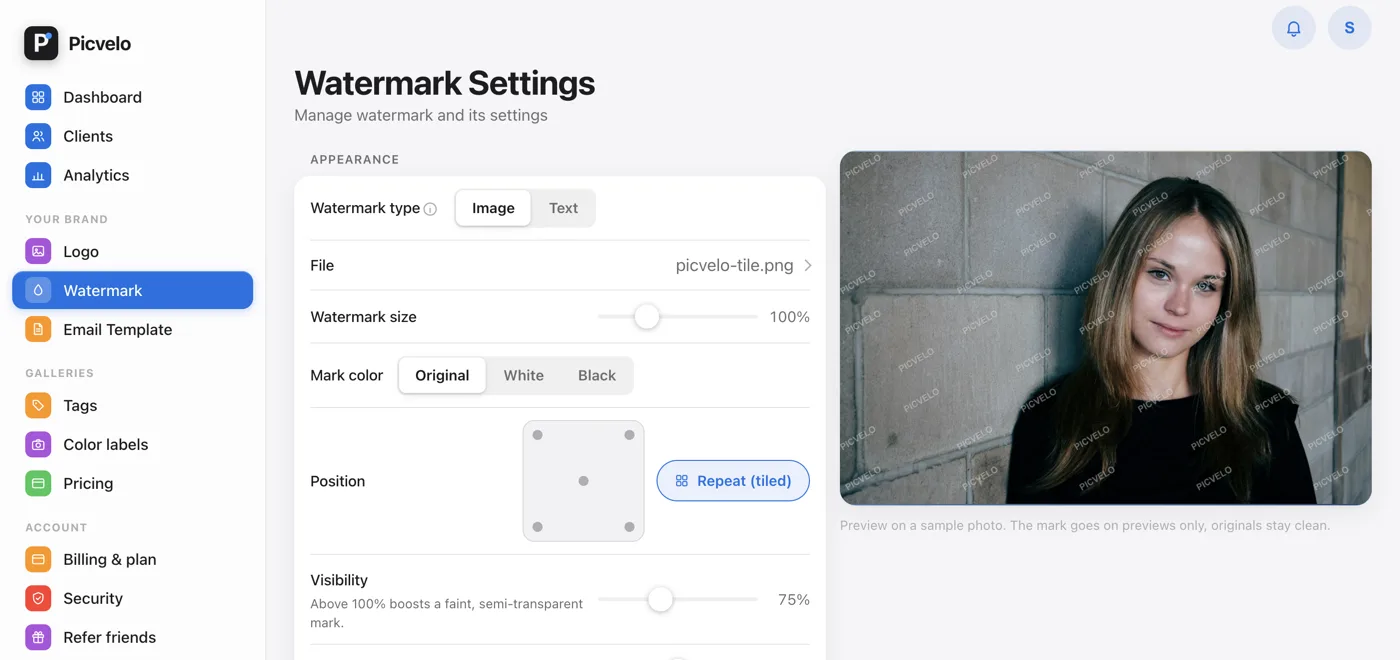Click 'Manage watermark and its settings' subtitle
Image resolution: width=1400 pixels, height=660 pixels.
coord(421,115)
